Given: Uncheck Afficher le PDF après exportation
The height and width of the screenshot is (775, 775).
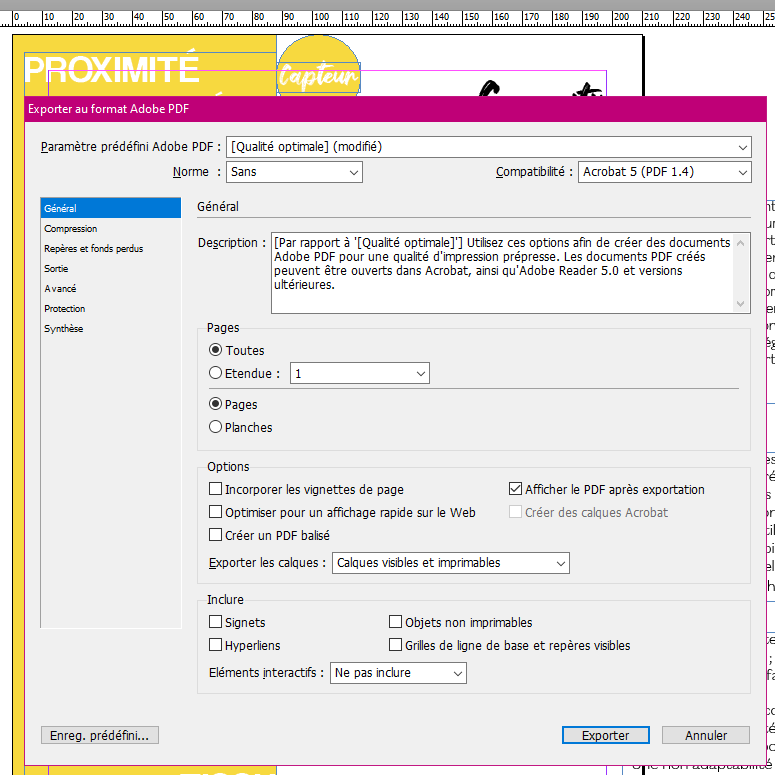Looking at the screenshot, I should click(x=515, y=489).
